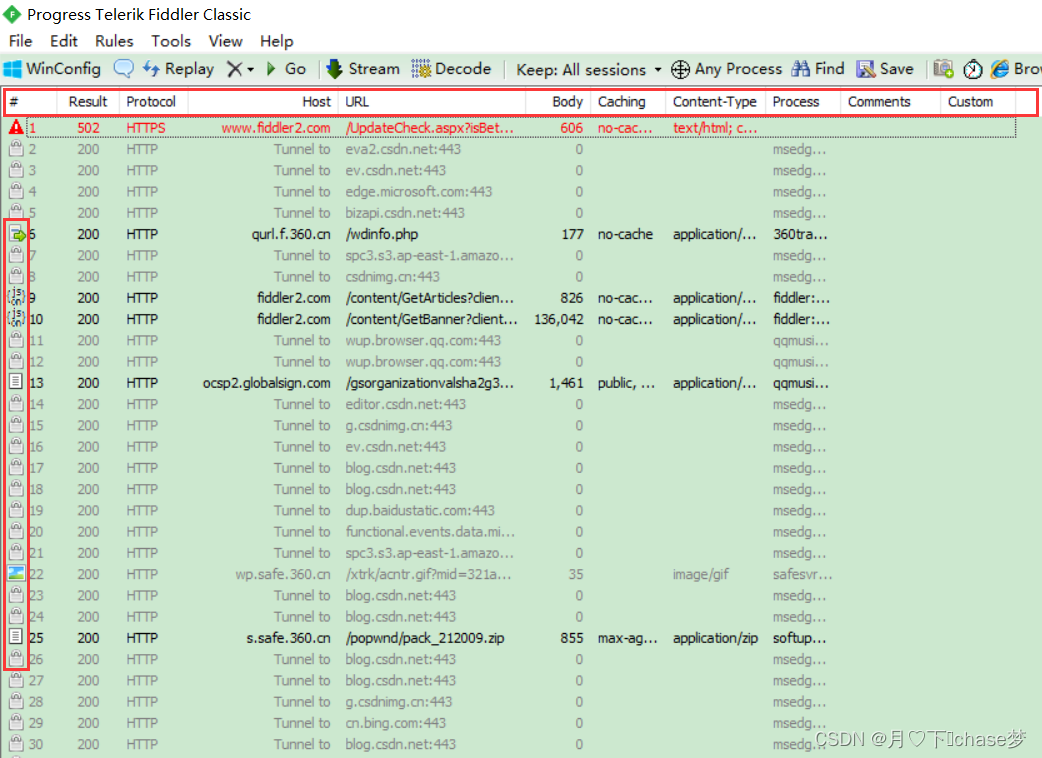The height and width of the screenshot is (758, 1042).
Task: Open the Tools menu
Action: point(171,41)
